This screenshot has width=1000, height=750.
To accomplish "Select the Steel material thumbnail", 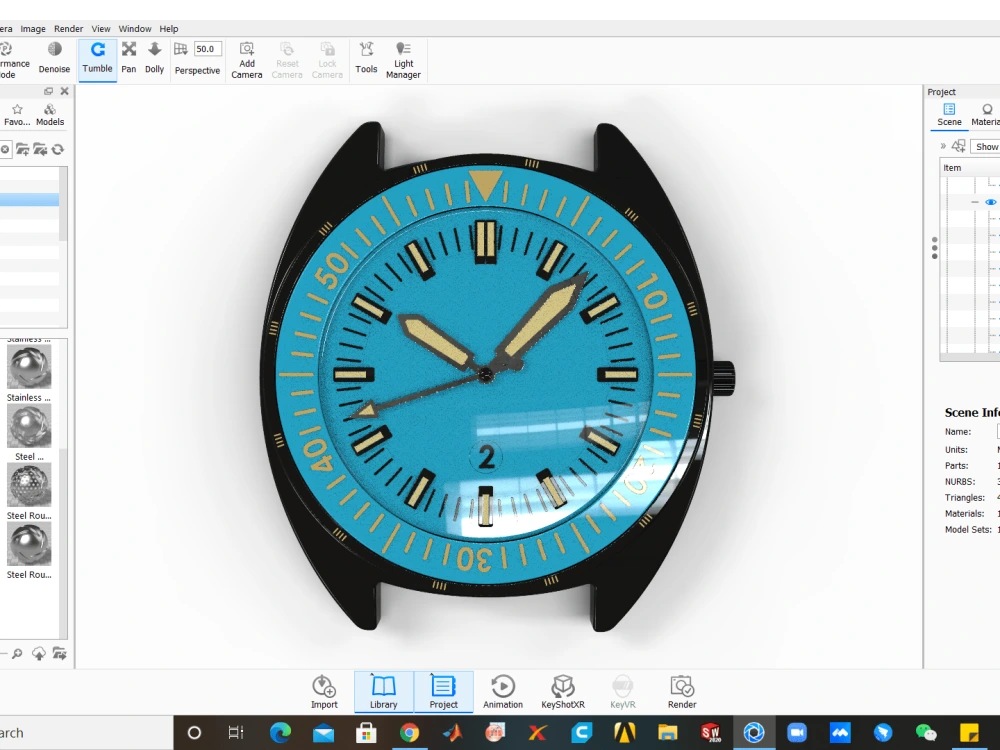I will (29, 426).
